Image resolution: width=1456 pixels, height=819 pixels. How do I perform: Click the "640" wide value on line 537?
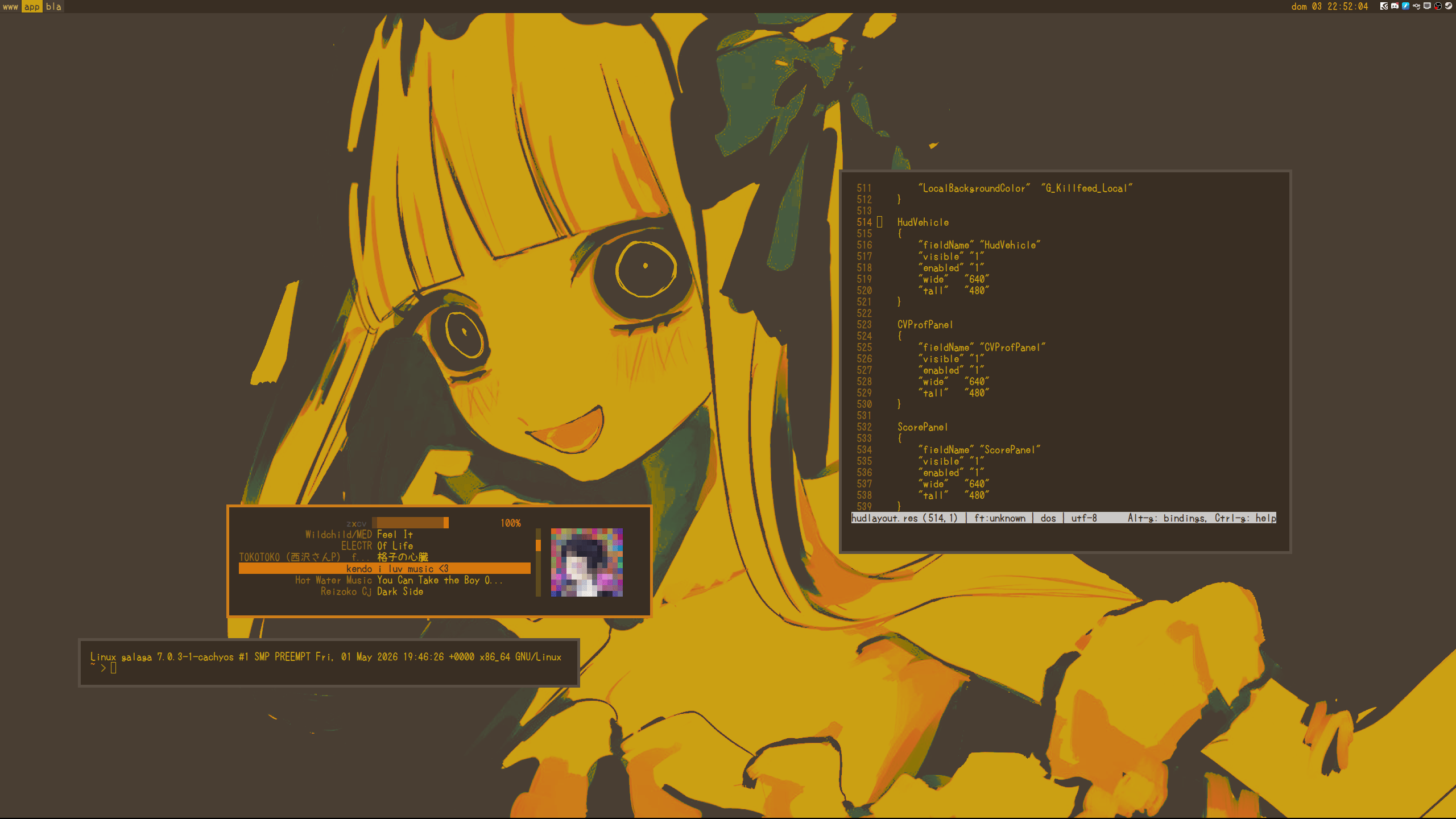point(977,484)
